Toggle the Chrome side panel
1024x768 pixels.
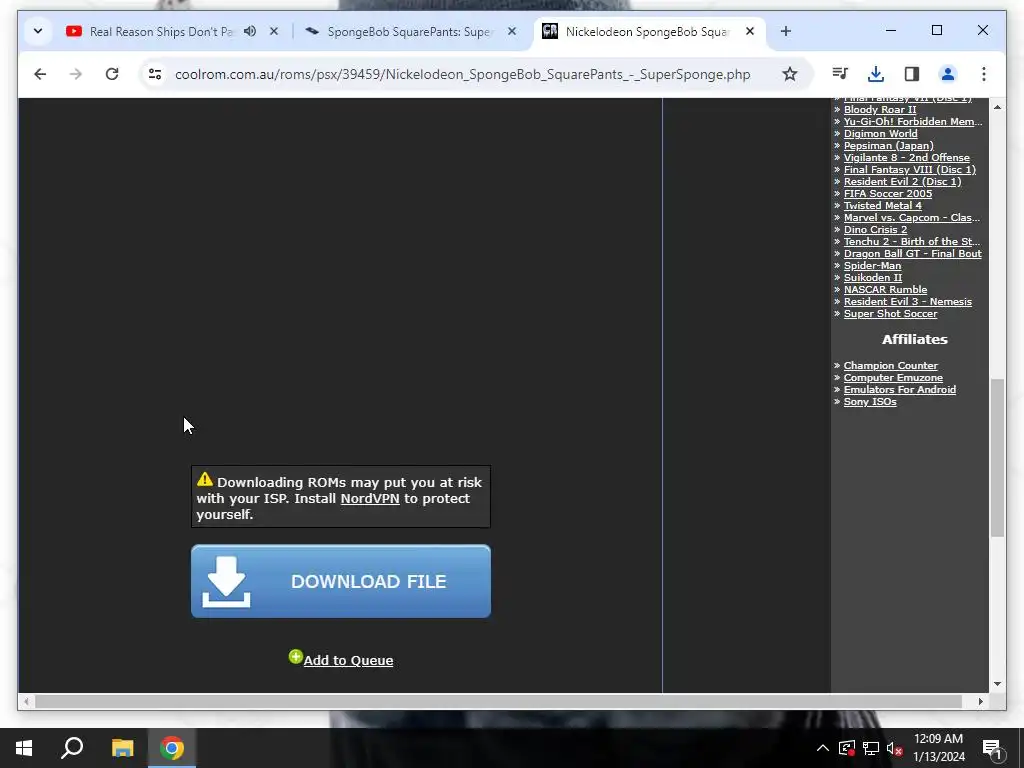[912, 74]
